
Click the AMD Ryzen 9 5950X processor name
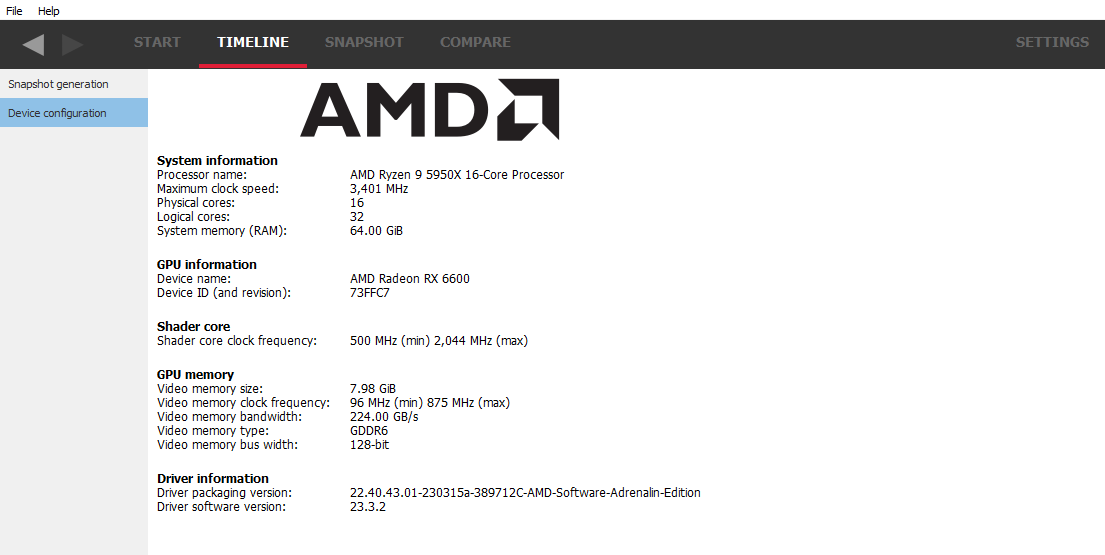coord(457,175)
